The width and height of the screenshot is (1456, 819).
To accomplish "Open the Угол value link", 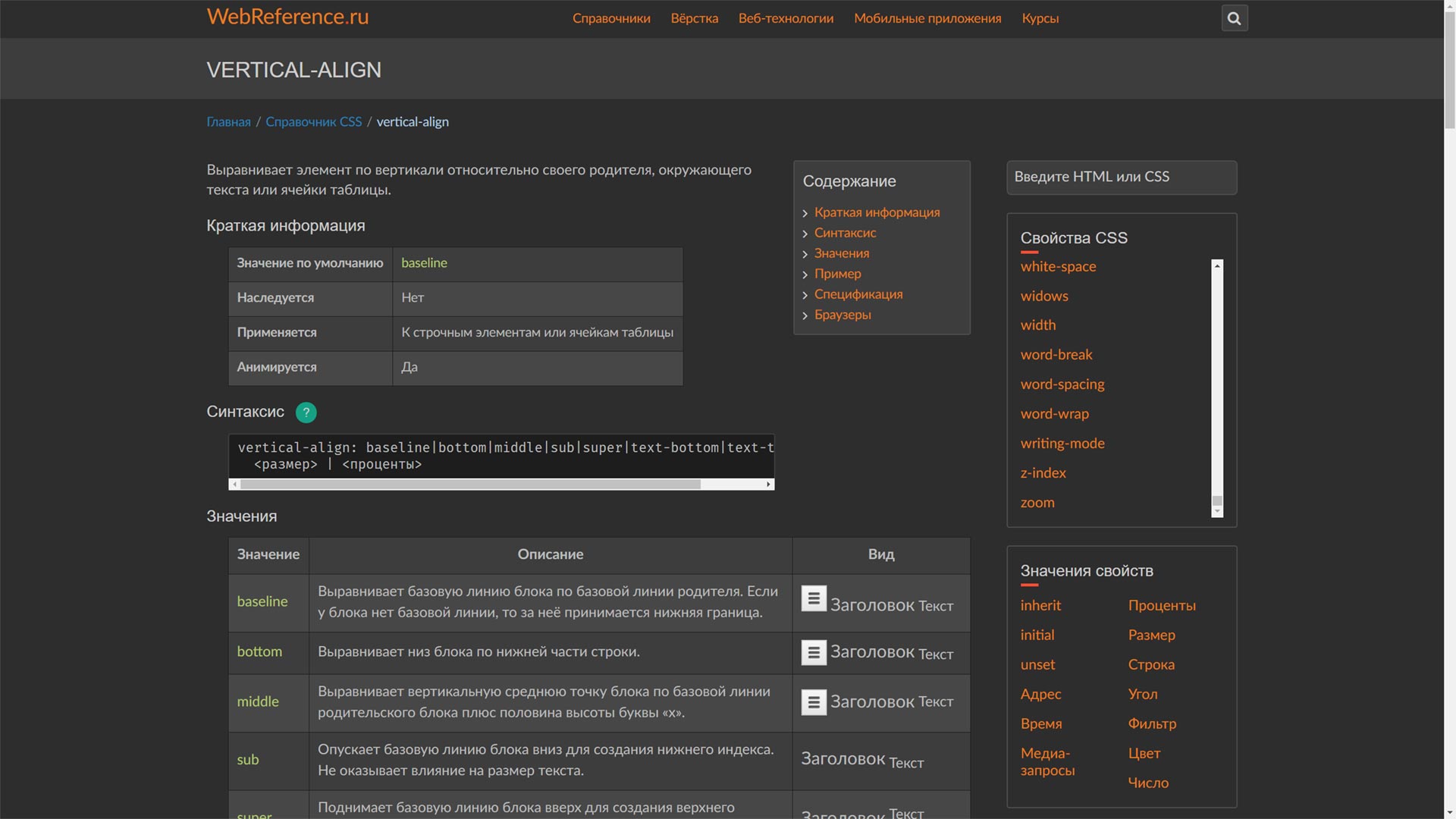I will [x=1143, y=695].
